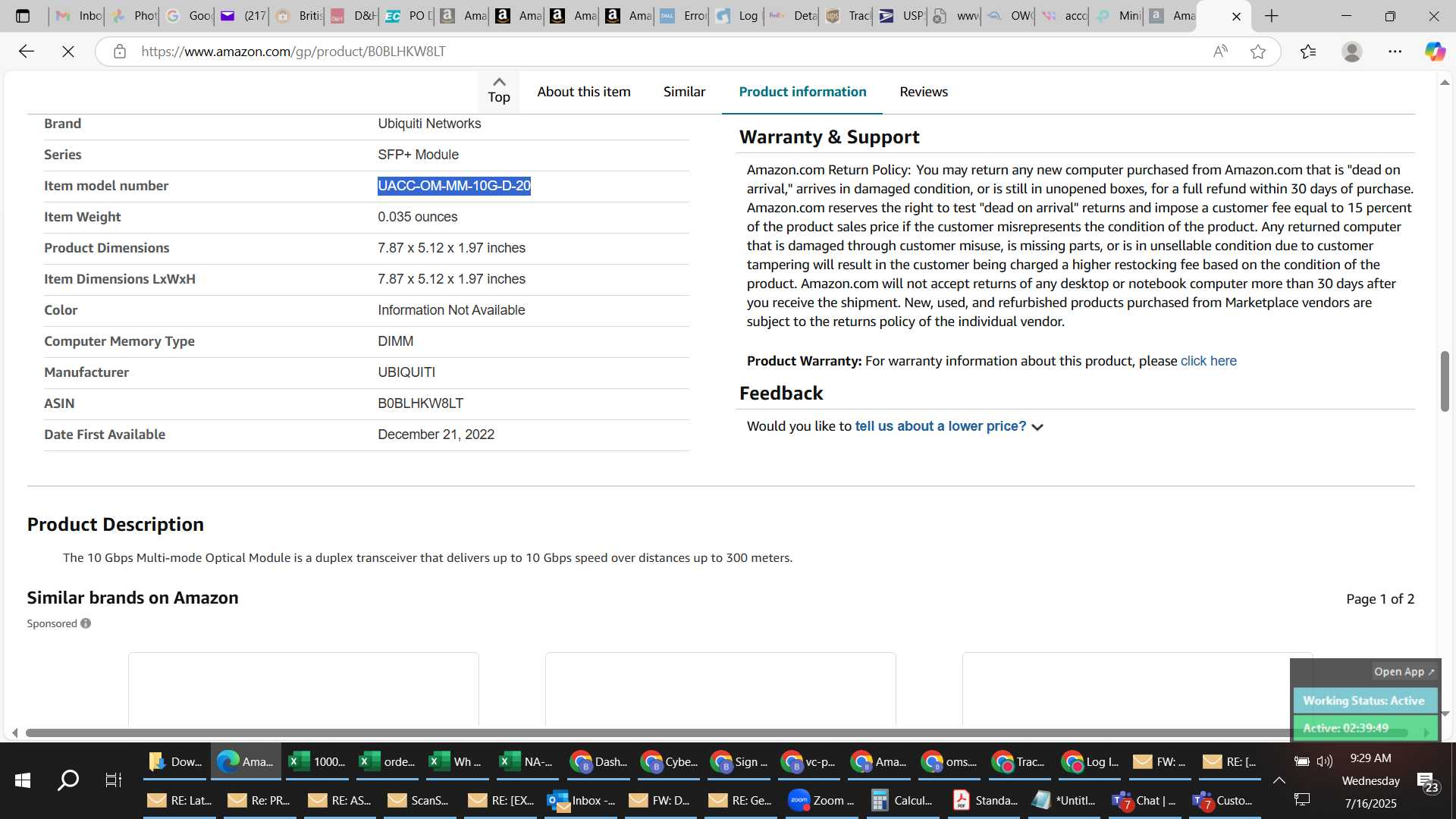Screen dimensions: 1456x819
Task: Click 'Page 1 of 2' text
Action: click(x=1379, y=599)
